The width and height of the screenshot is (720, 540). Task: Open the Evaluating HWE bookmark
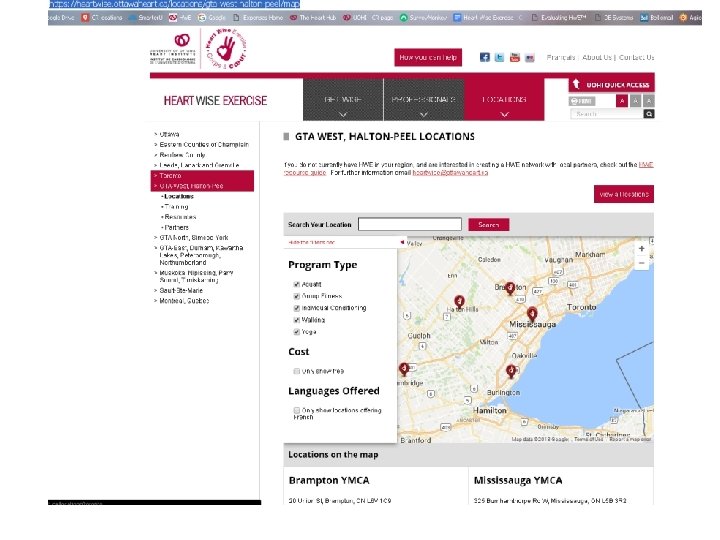[x=559, y=17]
